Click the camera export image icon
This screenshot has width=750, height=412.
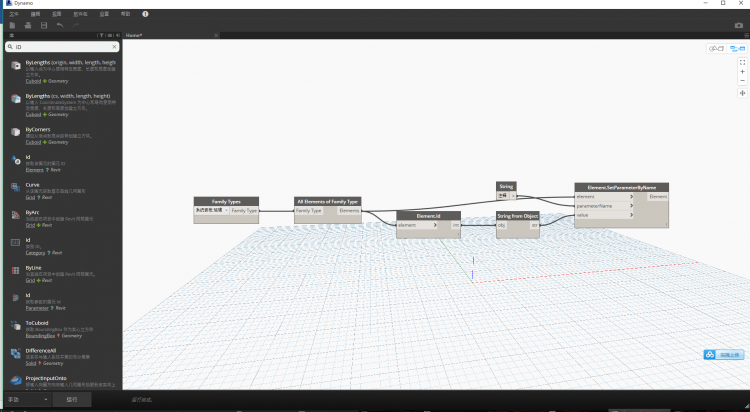pos(739,25)
